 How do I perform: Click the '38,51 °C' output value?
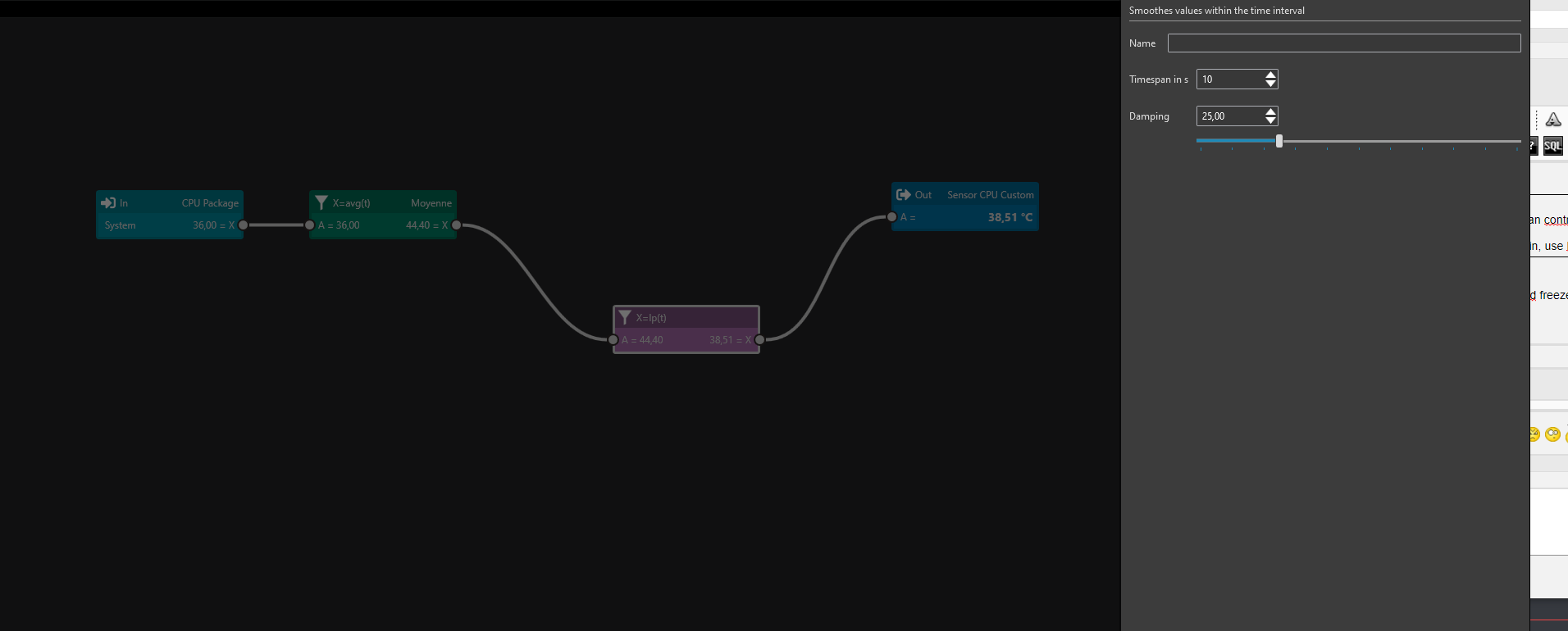[x=1010, y=217]
